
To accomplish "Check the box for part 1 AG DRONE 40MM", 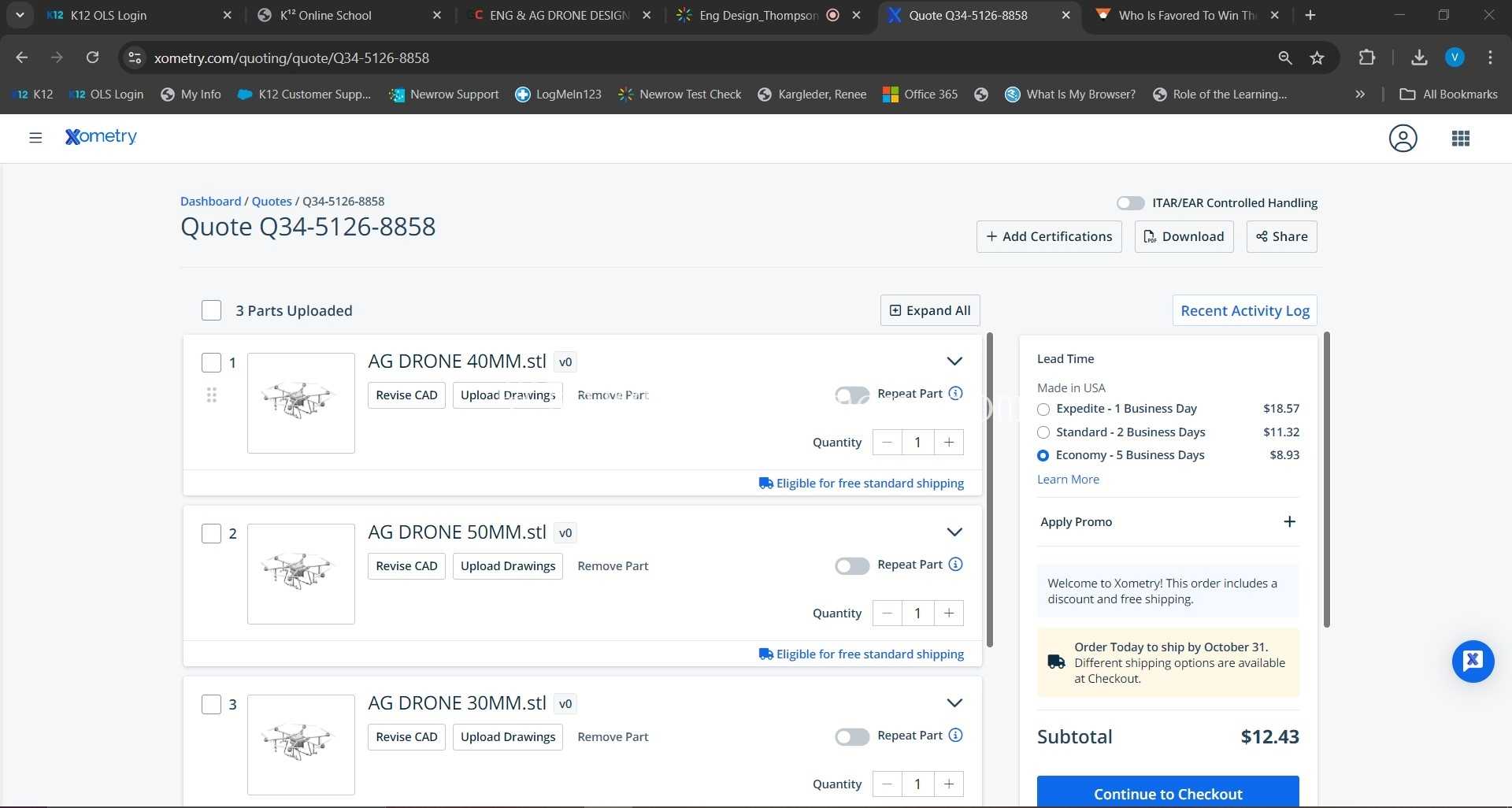I will (211, 362).
